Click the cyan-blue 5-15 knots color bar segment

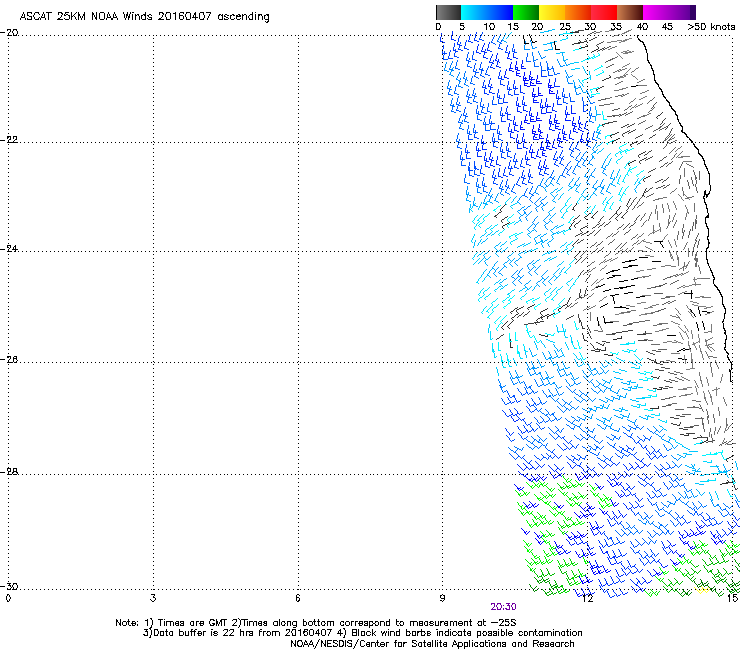(x=487, y=12)
